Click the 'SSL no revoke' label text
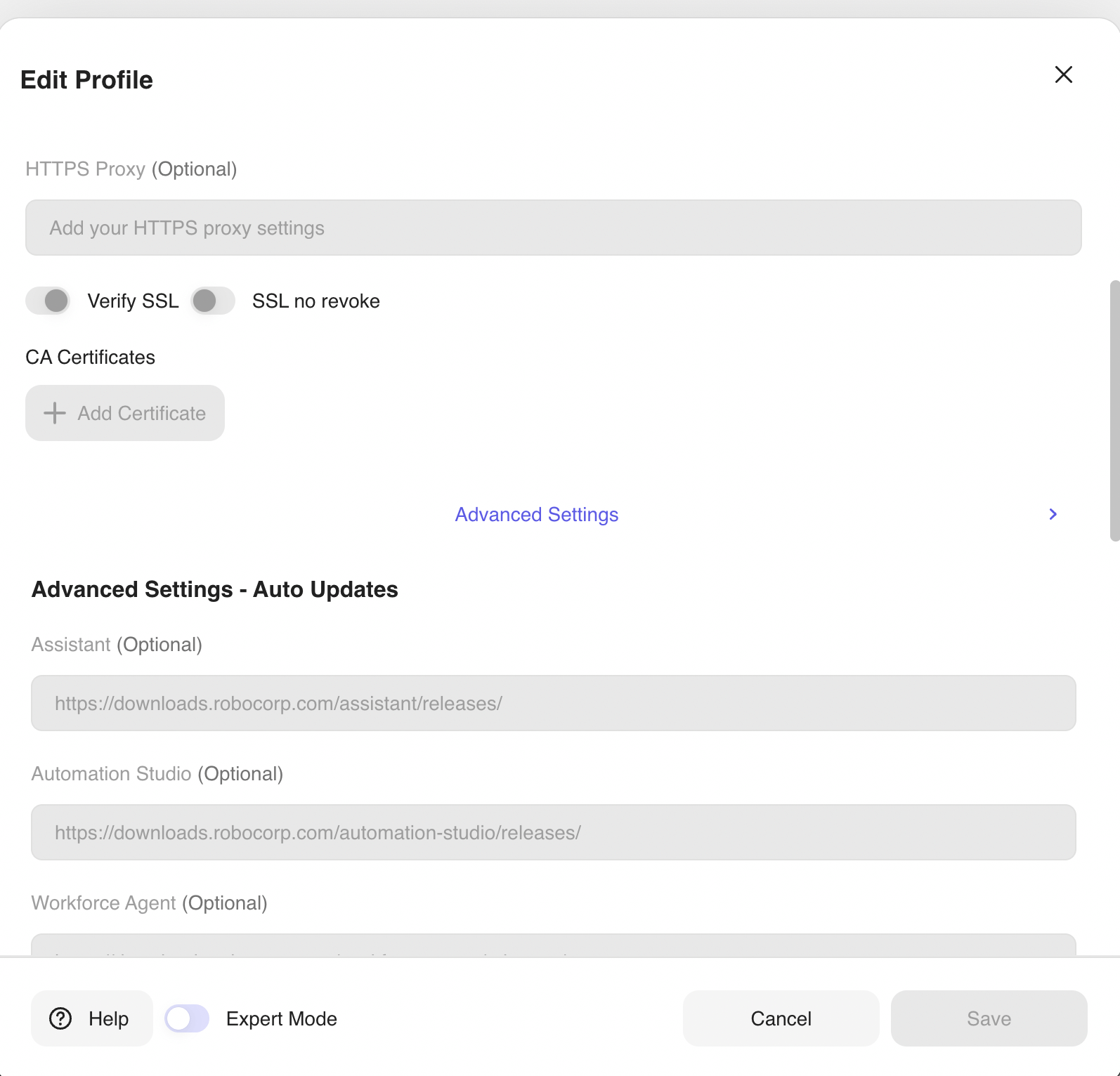The width and height of the screenshot is (1120, 1076). [x=316, y=301]
